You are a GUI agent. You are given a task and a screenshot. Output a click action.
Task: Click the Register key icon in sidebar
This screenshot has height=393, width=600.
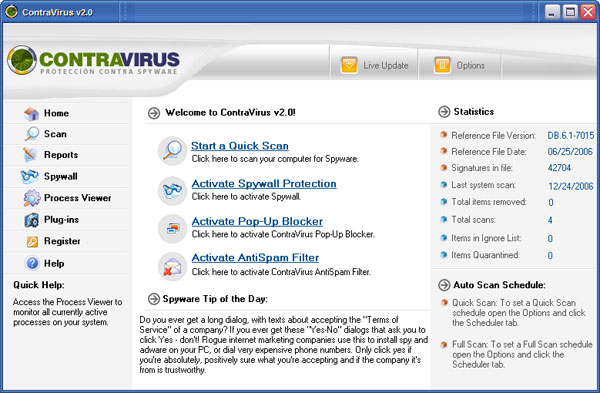click(x=32, y=242)
